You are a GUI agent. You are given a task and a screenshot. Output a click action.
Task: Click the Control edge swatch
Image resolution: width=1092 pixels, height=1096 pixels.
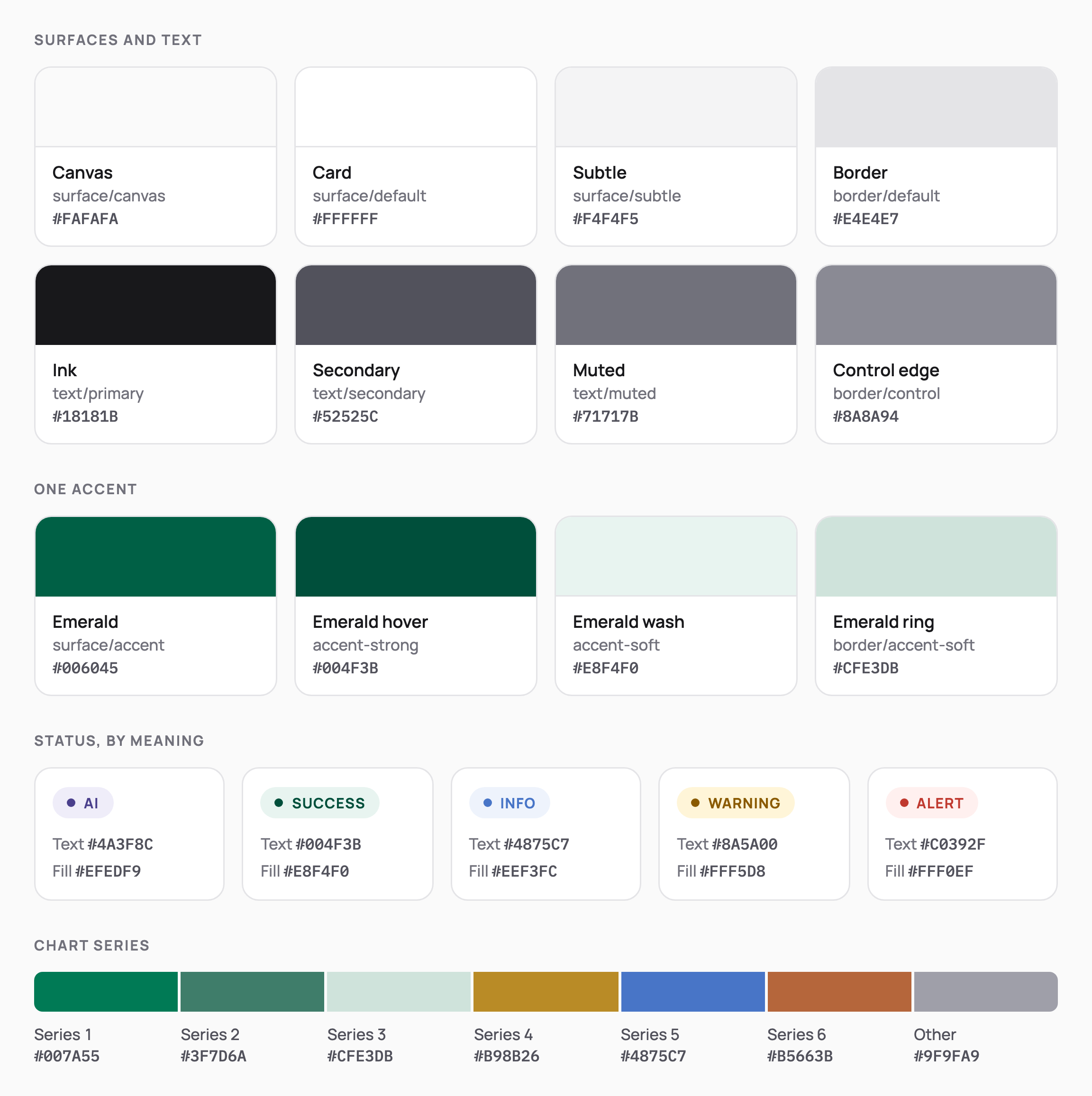point(936,305)
